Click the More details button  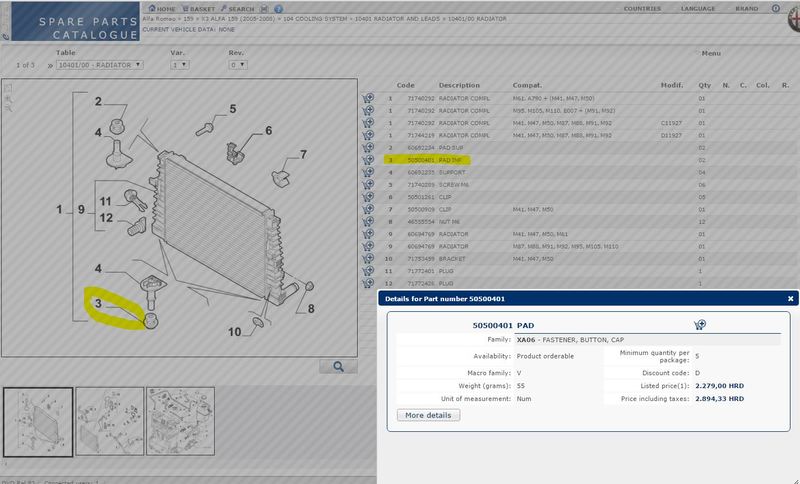[428, 414]
